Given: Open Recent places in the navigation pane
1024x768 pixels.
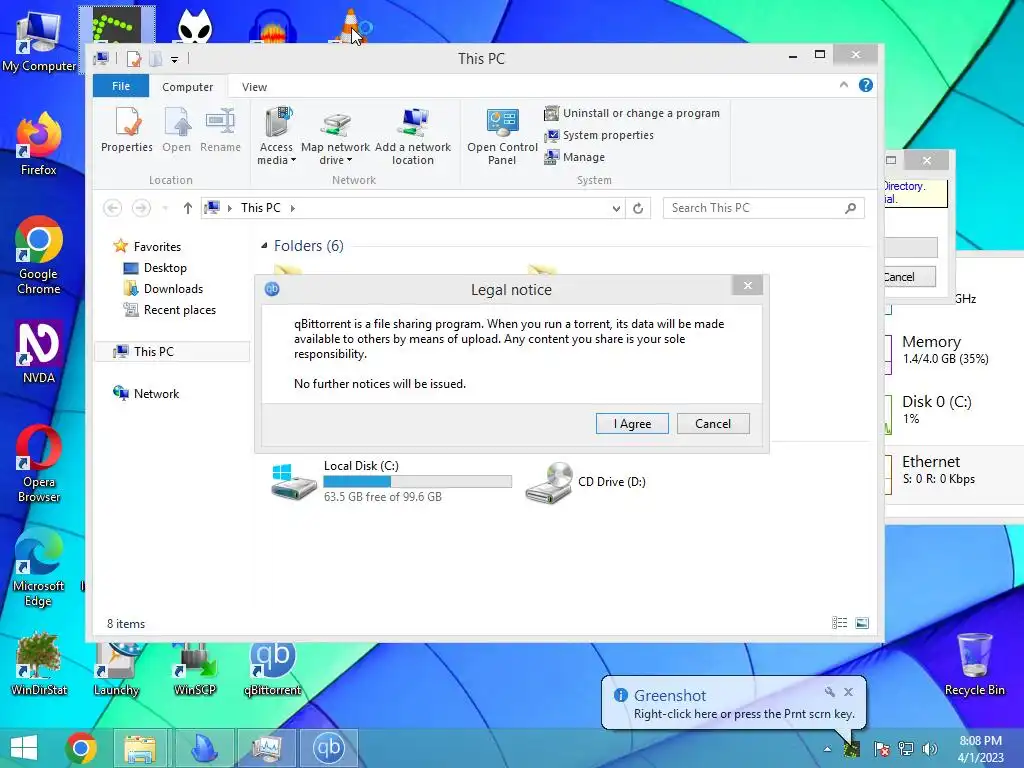Looking at the screenshot, I should 170,310.
